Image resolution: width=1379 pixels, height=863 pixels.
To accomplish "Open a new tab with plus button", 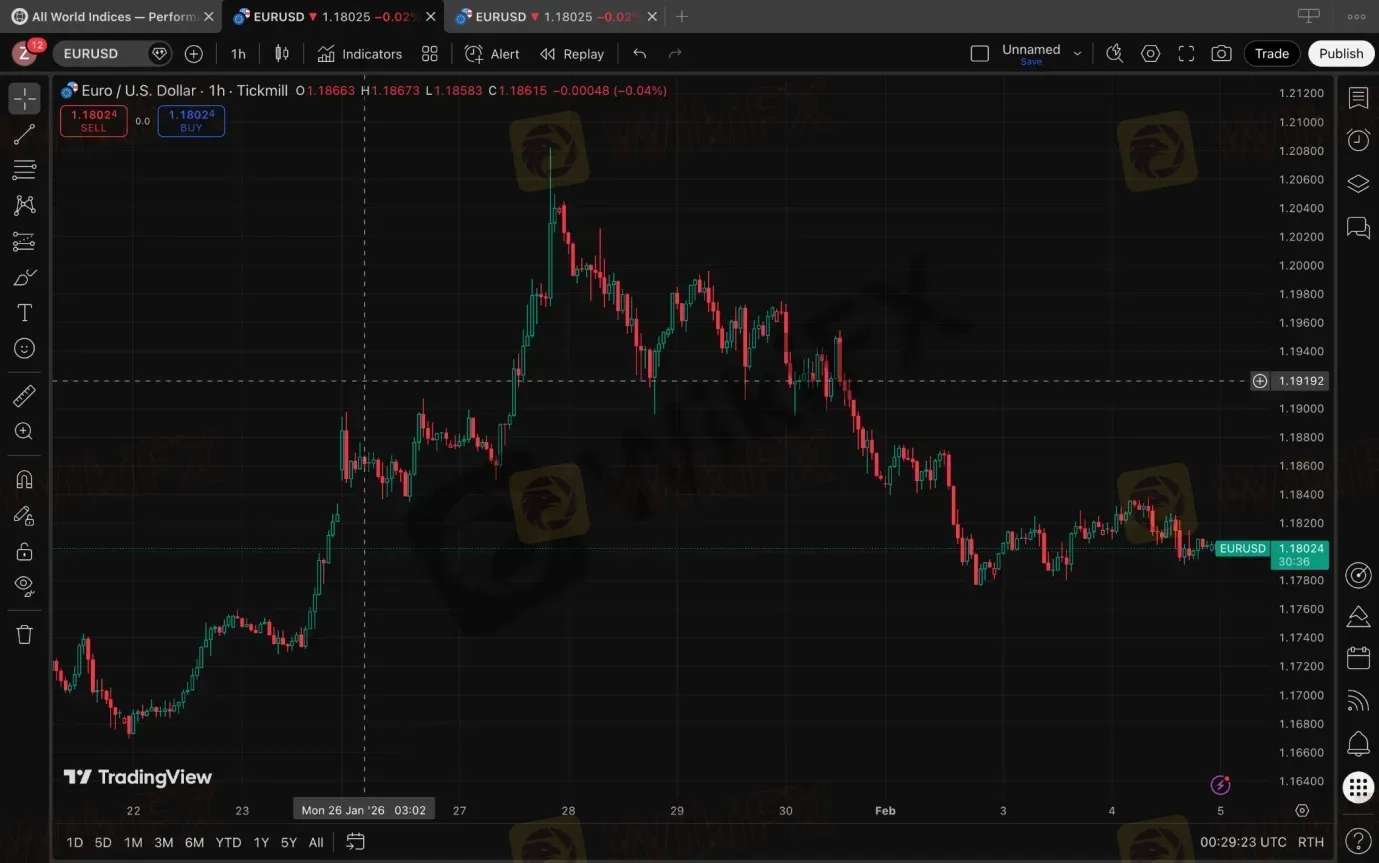I will pyautogui.click(x=682, y=17).
